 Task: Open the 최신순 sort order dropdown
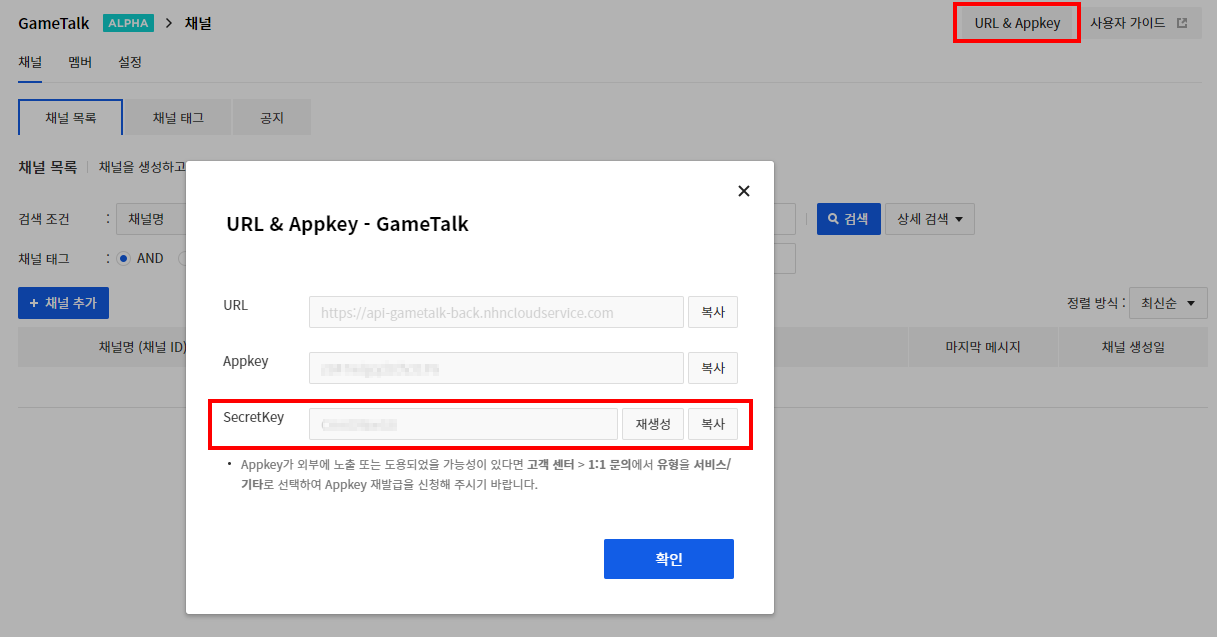(x=1167, y=303)
